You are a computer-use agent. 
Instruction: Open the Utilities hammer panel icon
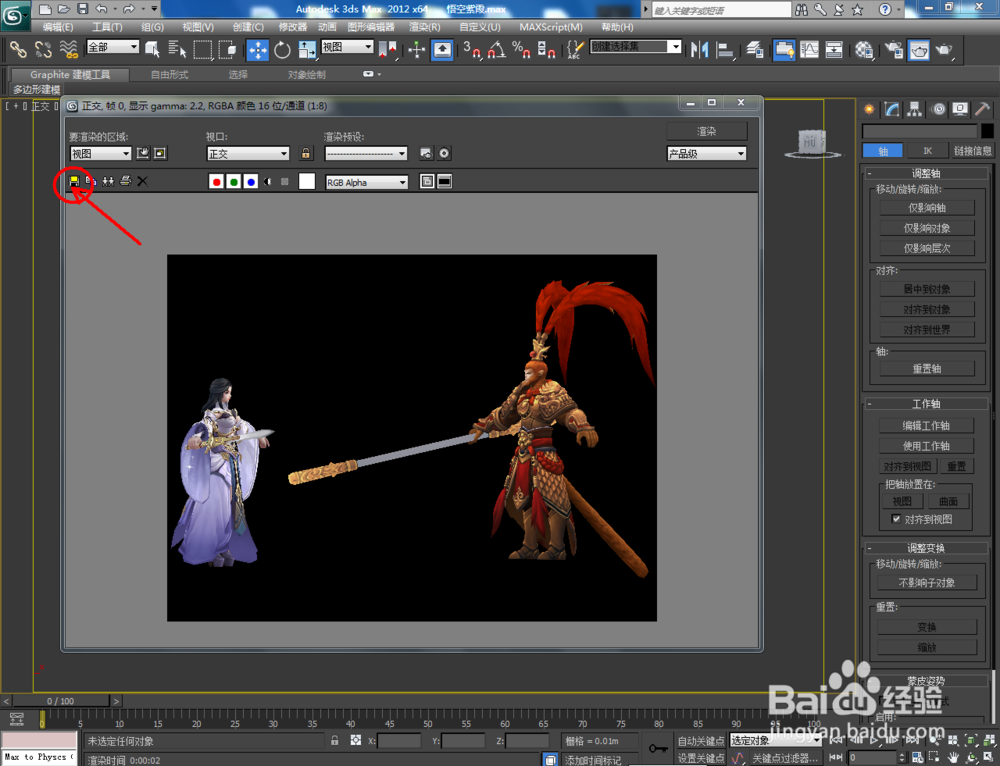pos(984,109)
